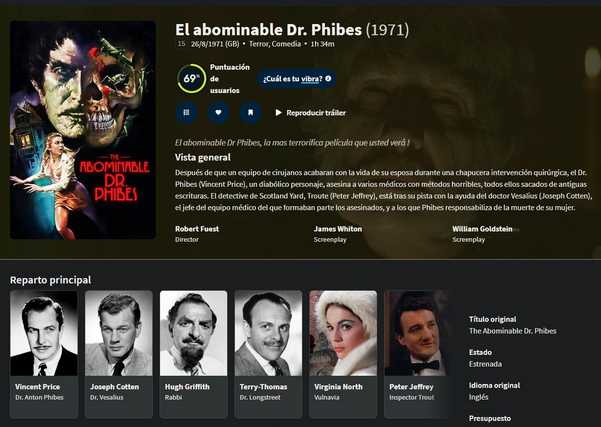Play the trailer triangle icon
This screenshot has width=601, height=427.
click(279, 113)
